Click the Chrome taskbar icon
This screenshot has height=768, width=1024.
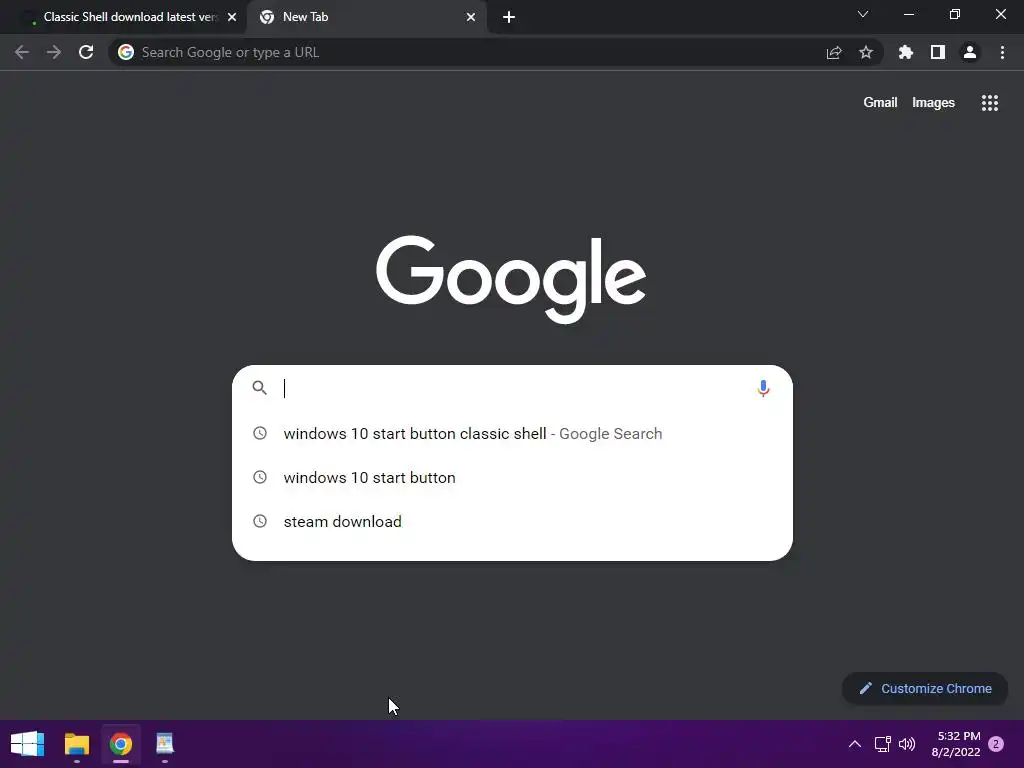point(121,744)
